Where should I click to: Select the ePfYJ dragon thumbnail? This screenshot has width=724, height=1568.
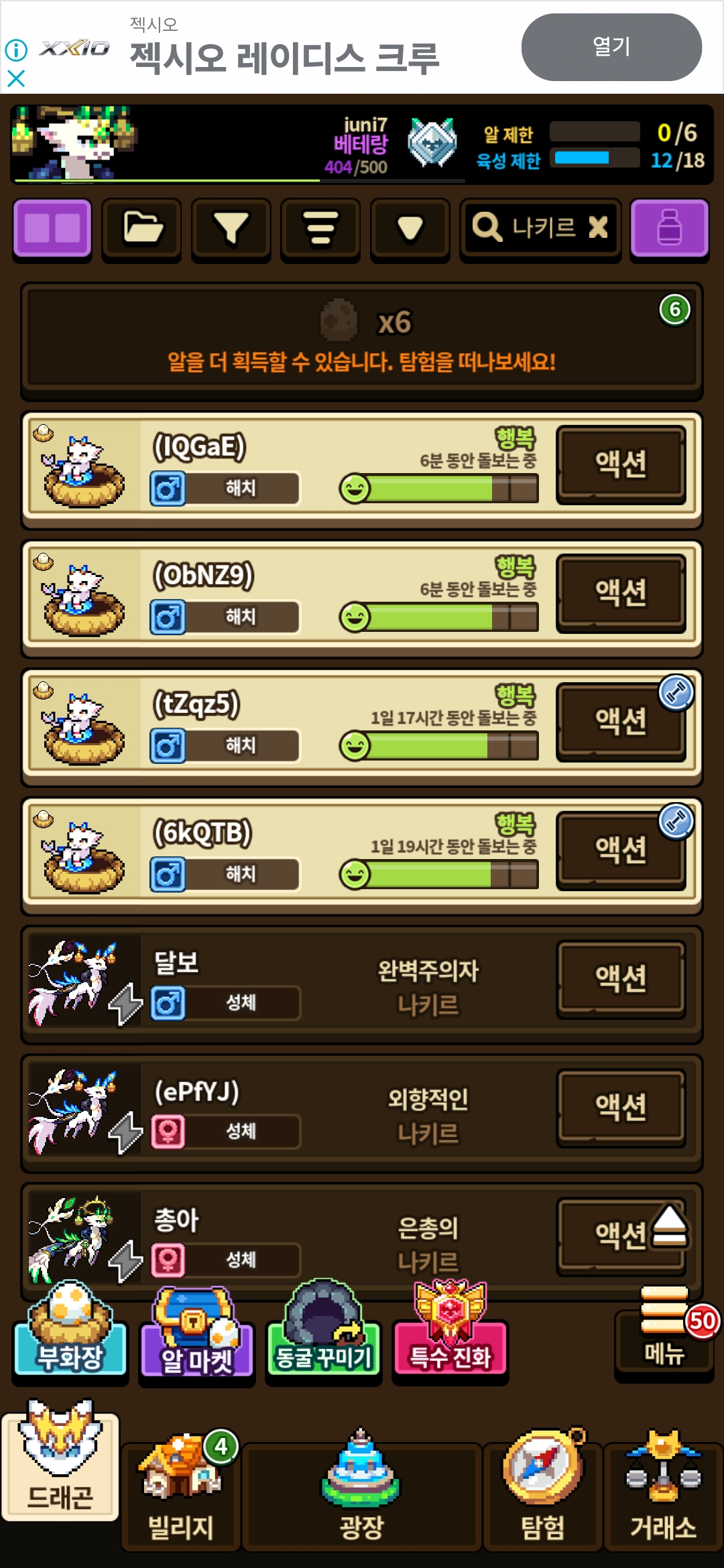click(x=84, y=1109)
